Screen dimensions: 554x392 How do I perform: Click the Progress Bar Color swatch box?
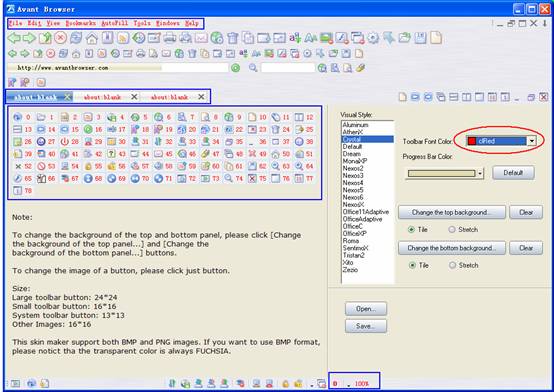coord(442,173)
